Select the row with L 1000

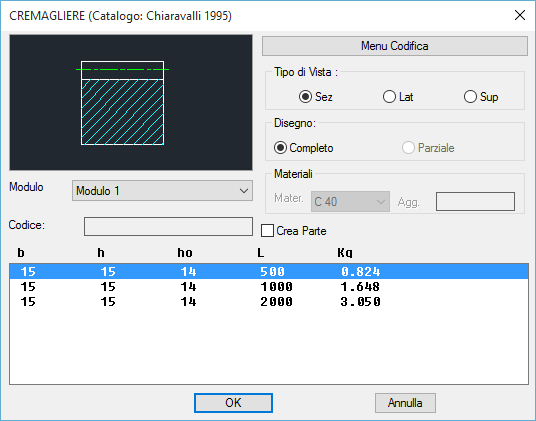(x=269, y=287)
